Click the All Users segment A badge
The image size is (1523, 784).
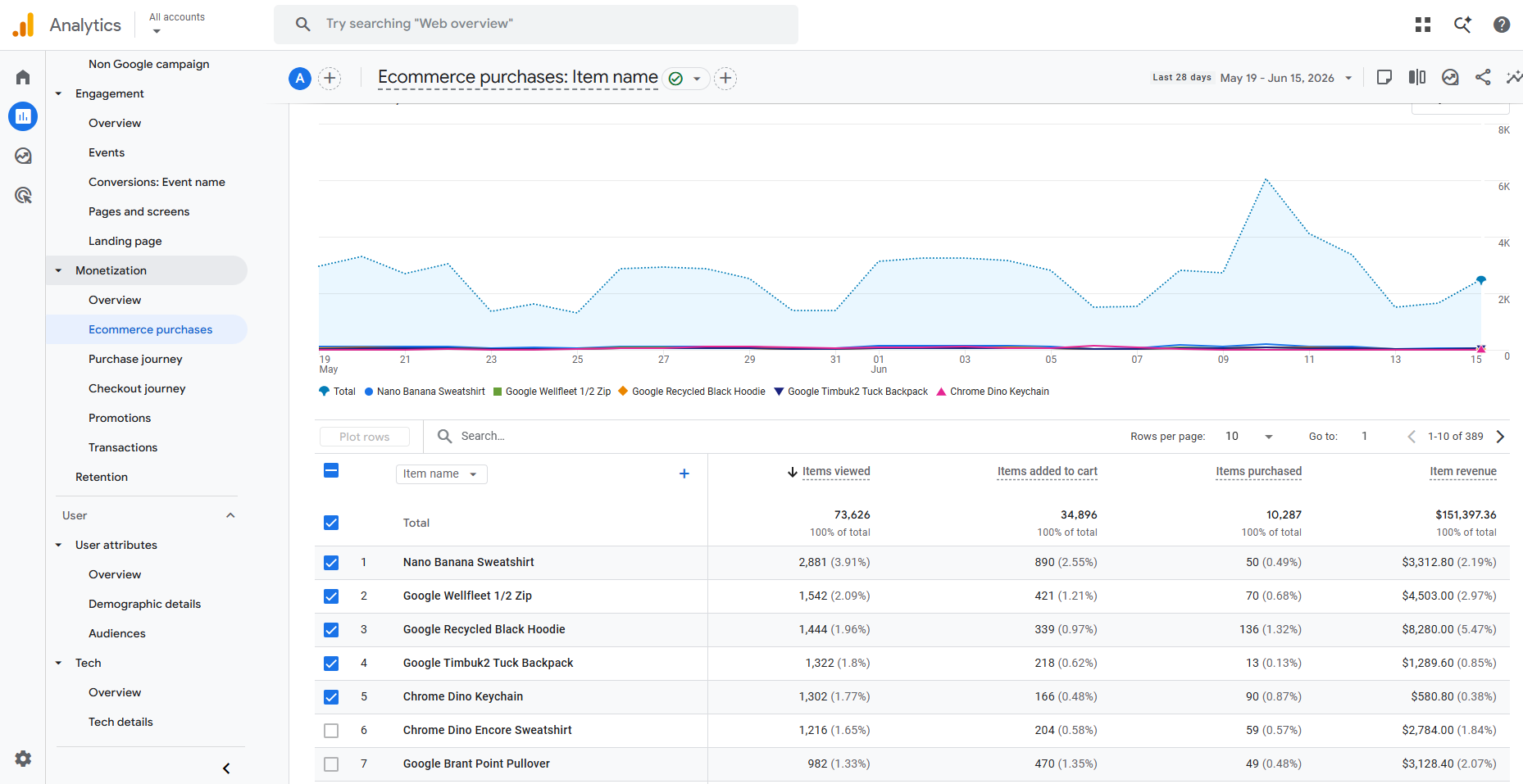point(300,78)
